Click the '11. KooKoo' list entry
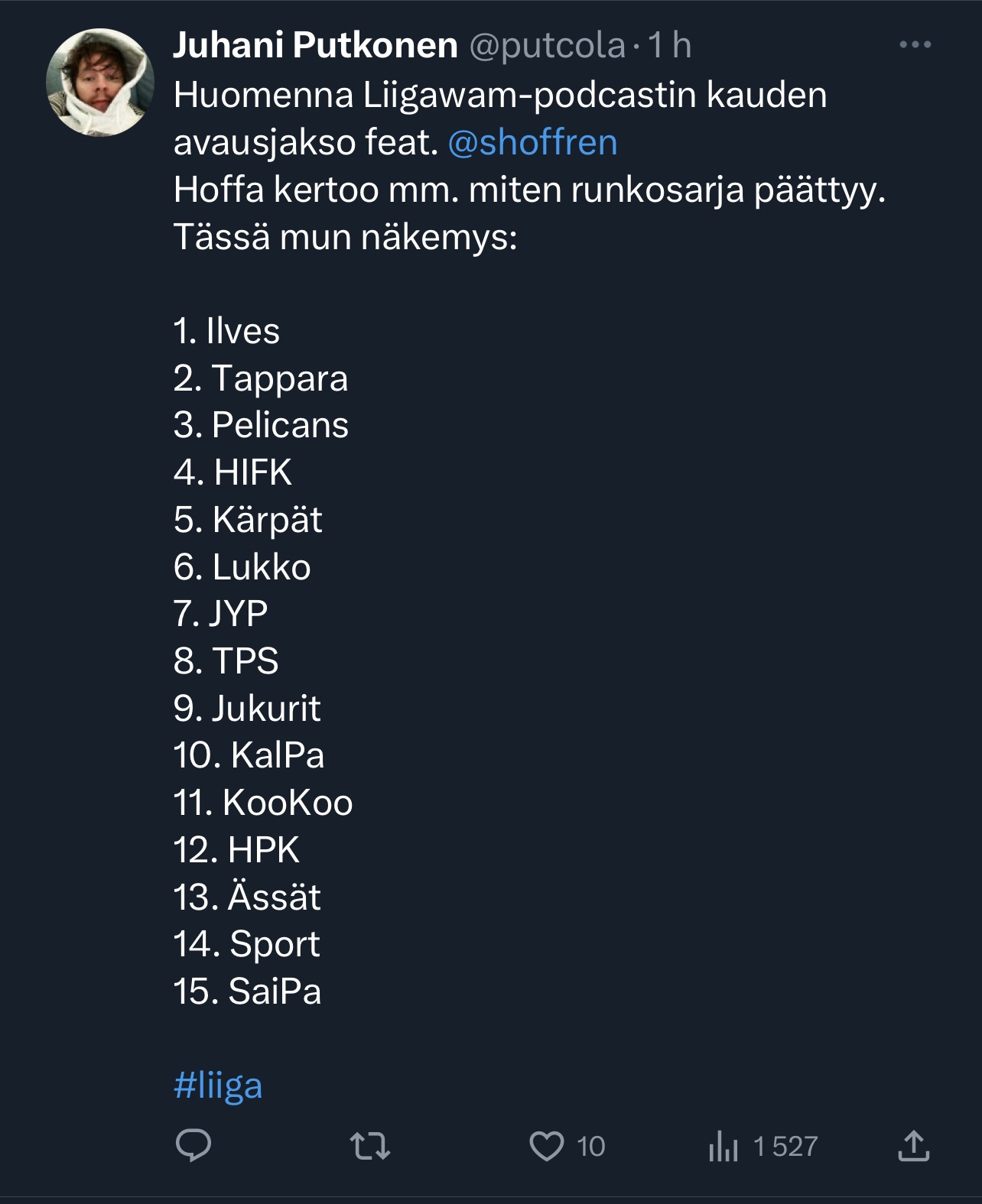Viewport: 982px width, 1204px height. click(x=263, y=803)
